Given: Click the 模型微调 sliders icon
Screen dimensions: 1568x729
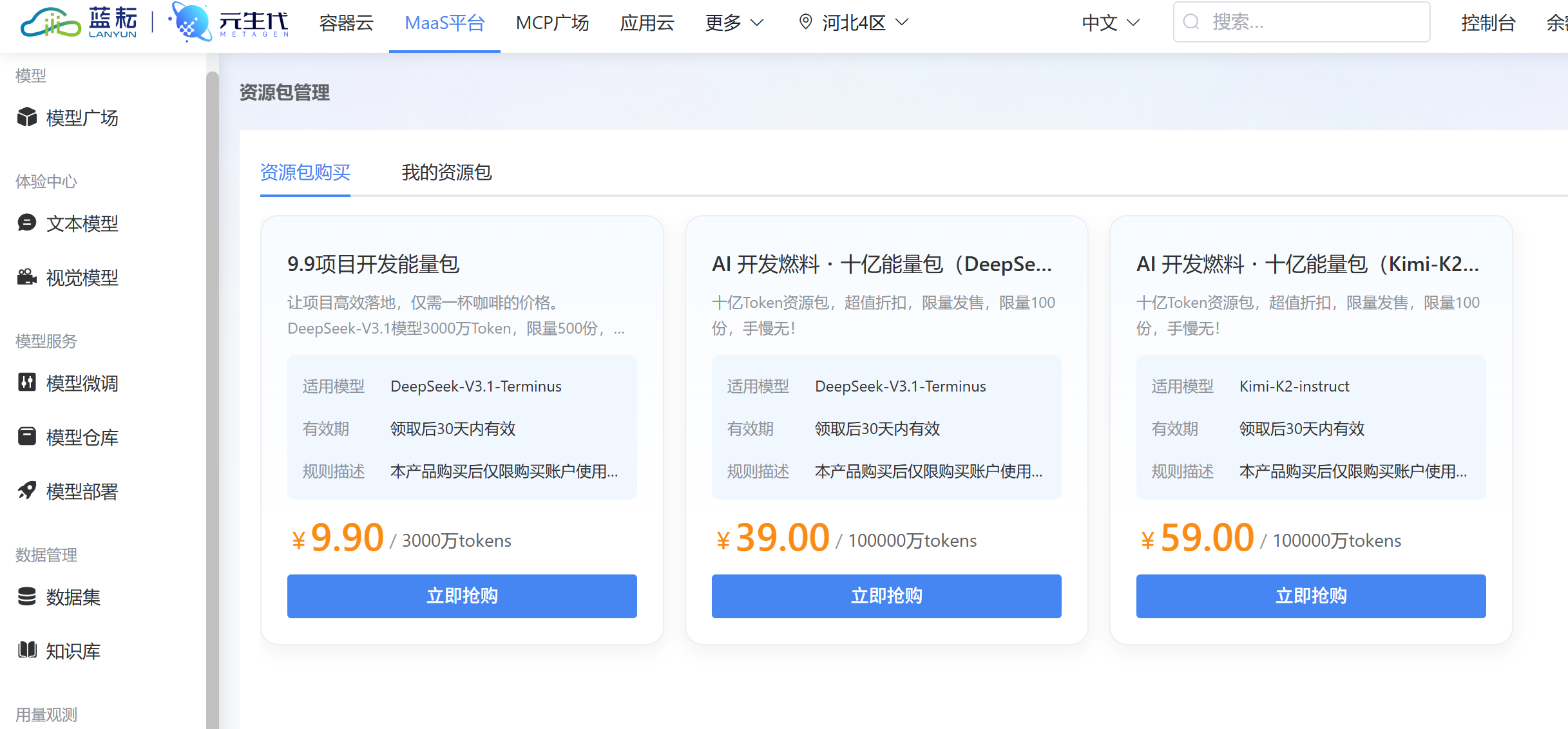Looking at the screenshot, I should point(27,383).
